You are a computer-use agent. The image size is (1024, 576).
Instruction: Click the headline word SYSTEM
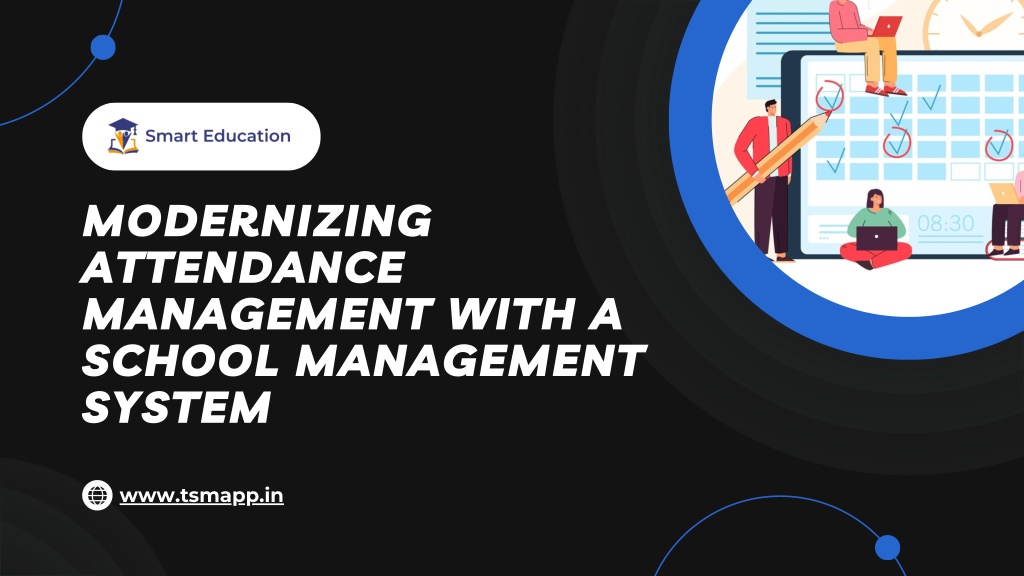(x=176, y=408)
